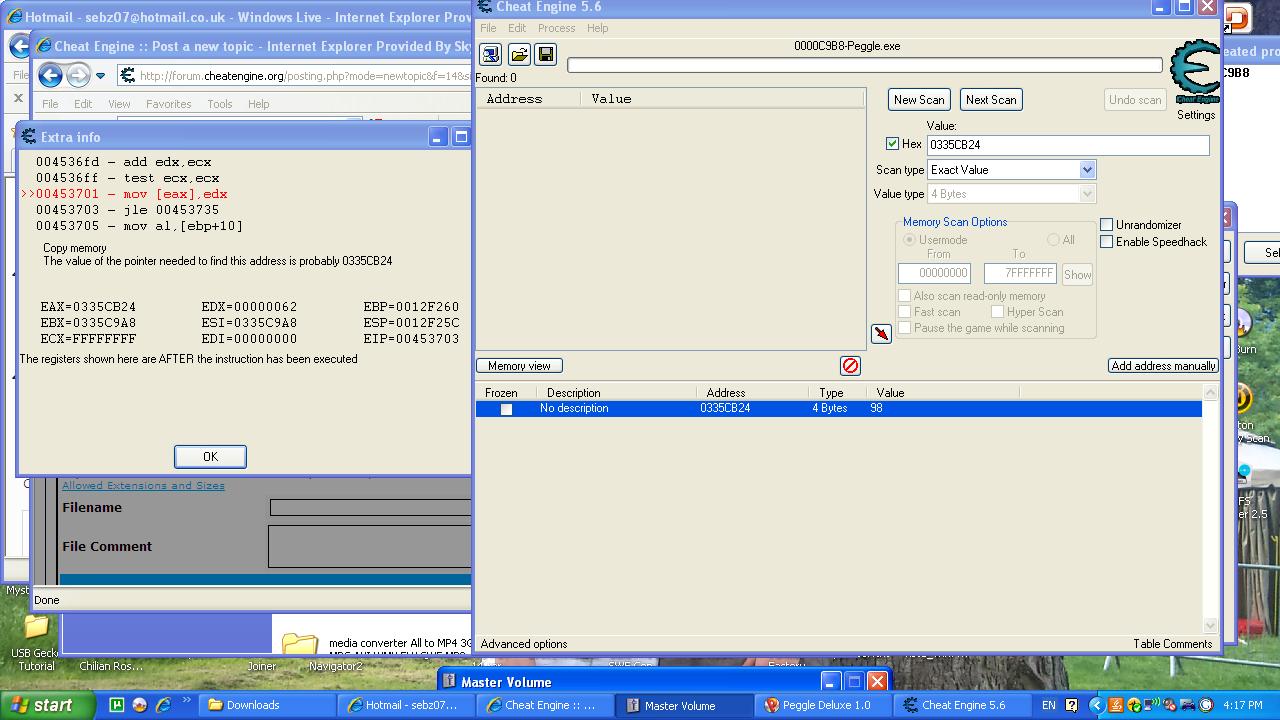The image size is (1280, 720).
Task: Click Add address manually button
Action: click(1163, 366)
